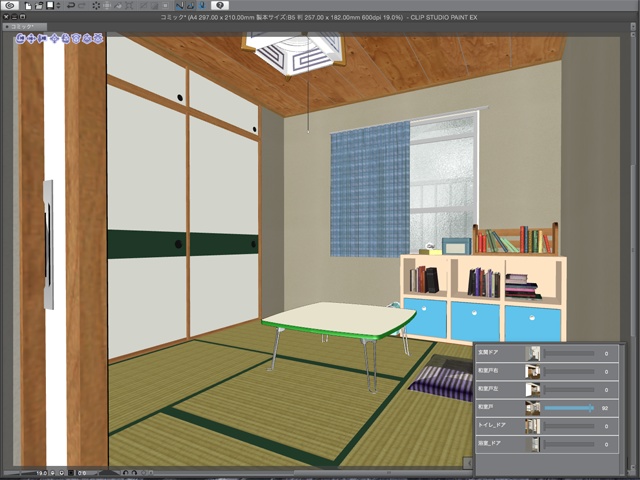Image resolution: width=640 pixels, height=480 pixels.
Task: Toggle Snap to Ruler
Action: pyautogui.click(x=180, y=6)
